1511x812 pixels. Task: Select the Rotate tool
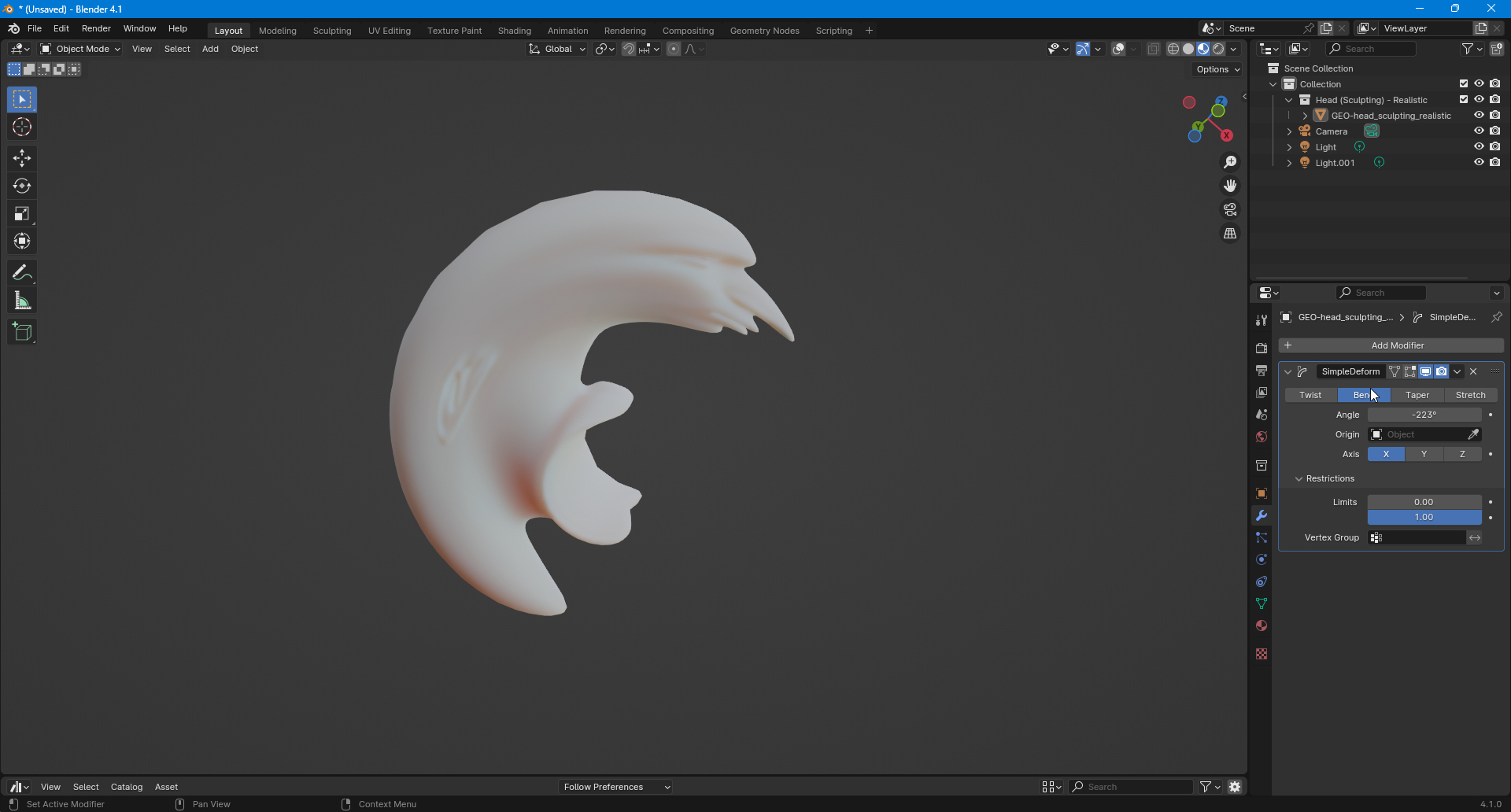22,186
